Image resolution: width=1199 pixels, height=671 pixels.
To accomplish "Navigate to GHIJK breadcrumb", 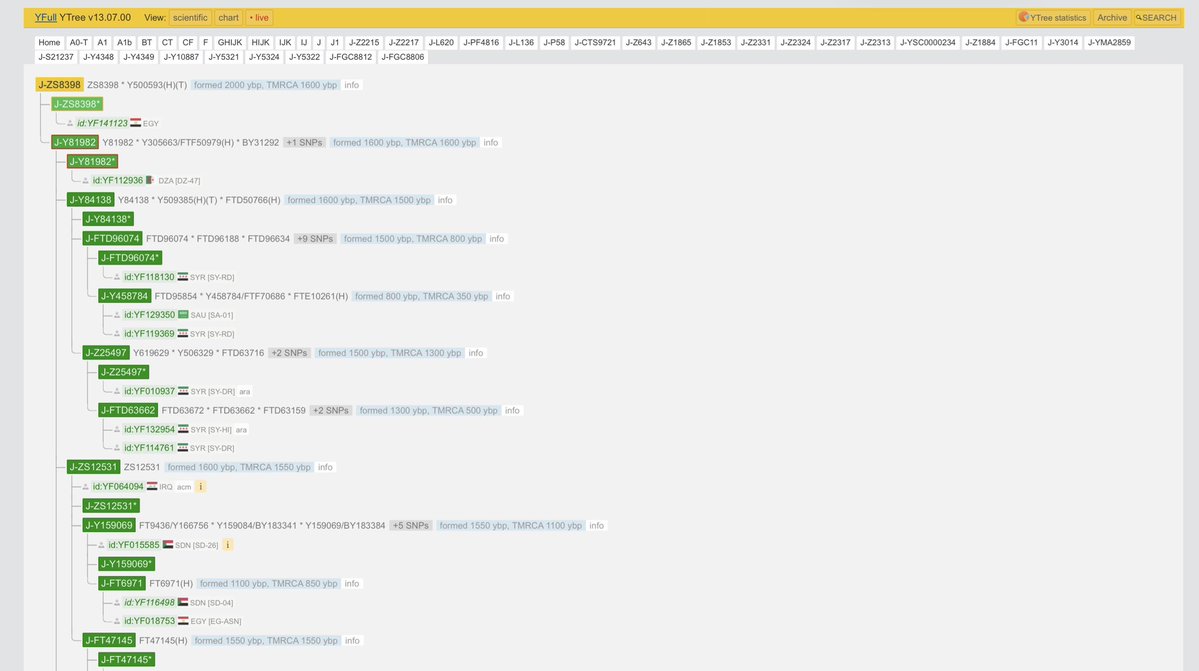I will [x=229, y=42].
